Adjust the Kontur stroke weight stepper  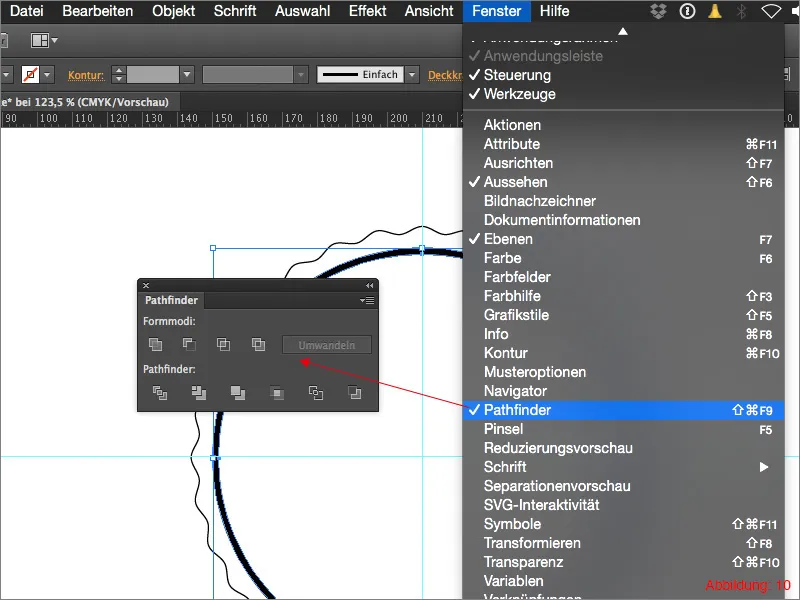(x=118, y=75)
